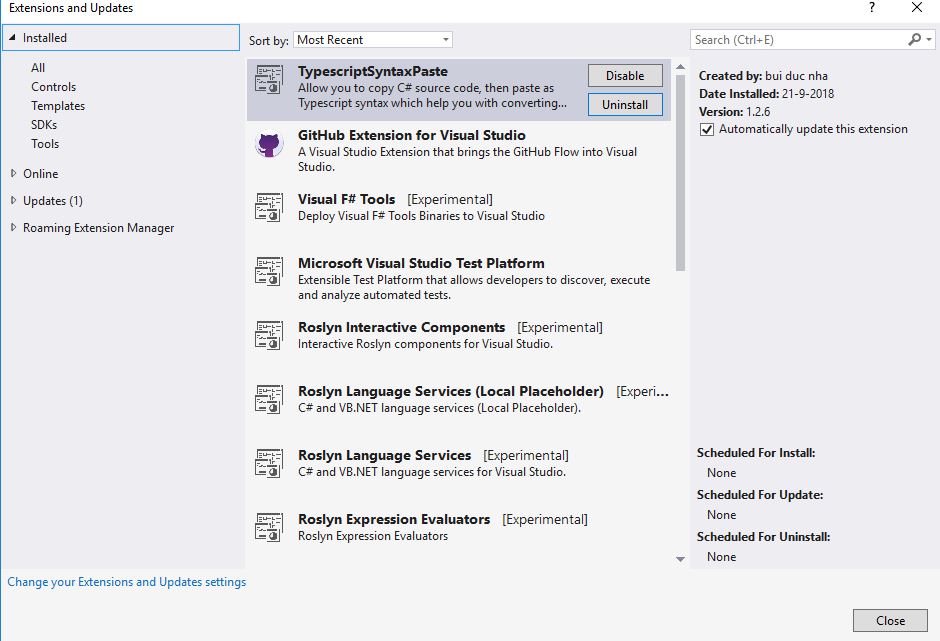Image resolution: width=940 pixels, height=641 pixels.
Task: Uninstall the TypescriptSyntaxPaste extension
Action: tap(625, 104)
